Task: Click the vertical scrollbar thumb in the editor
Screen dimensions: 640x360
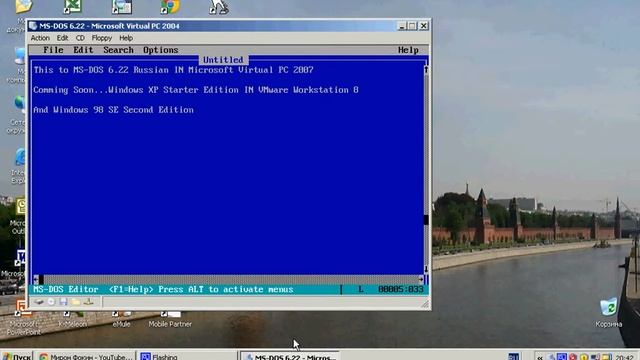Action: click(x=426, y=220)
